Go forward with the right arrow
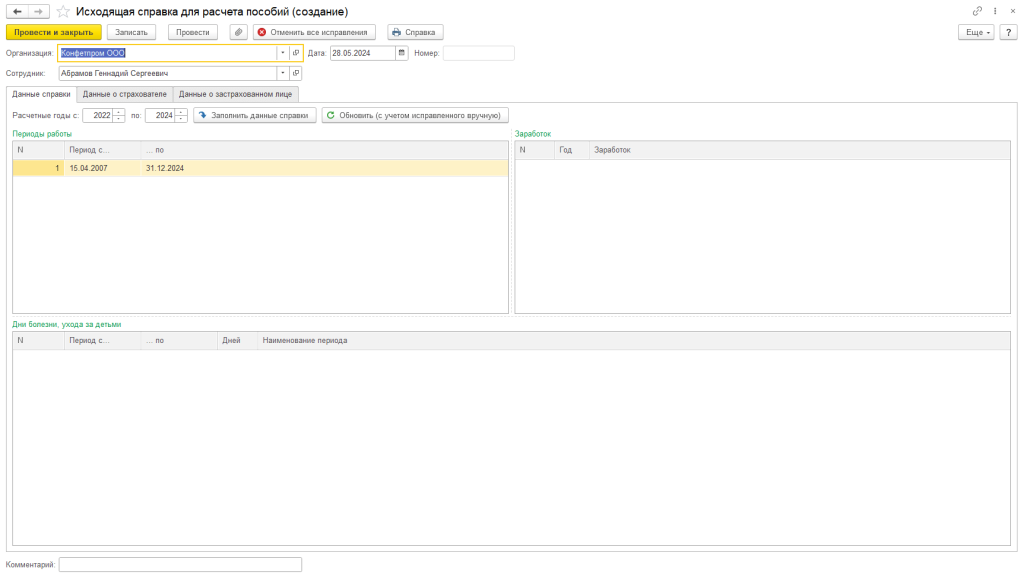Screen dimensions: 1024x578 click(39, 12)
